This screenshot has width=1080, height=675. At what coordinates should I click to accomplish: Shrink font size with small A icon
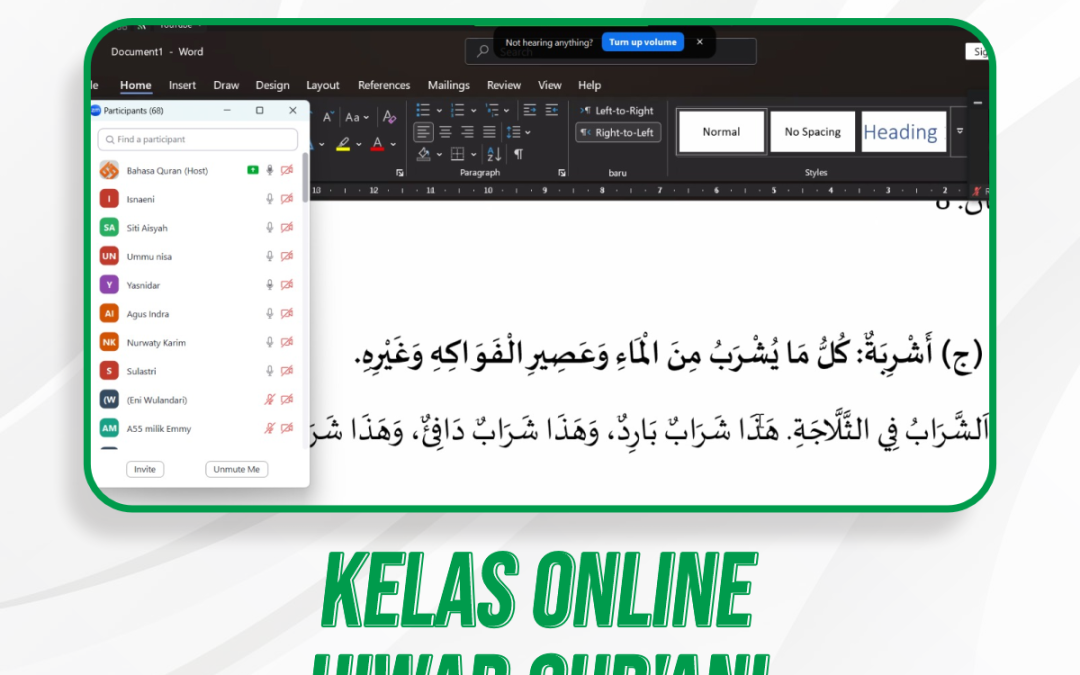(328, 116)
